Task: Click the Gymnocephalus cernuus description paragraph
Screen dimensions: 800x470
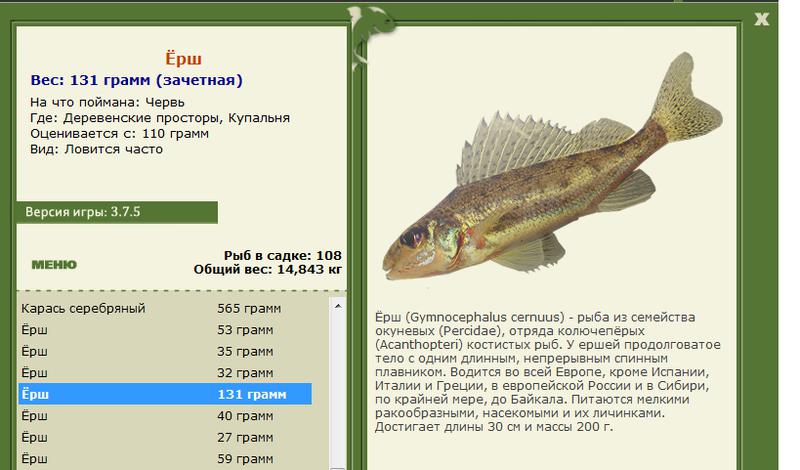Action: 548,372
